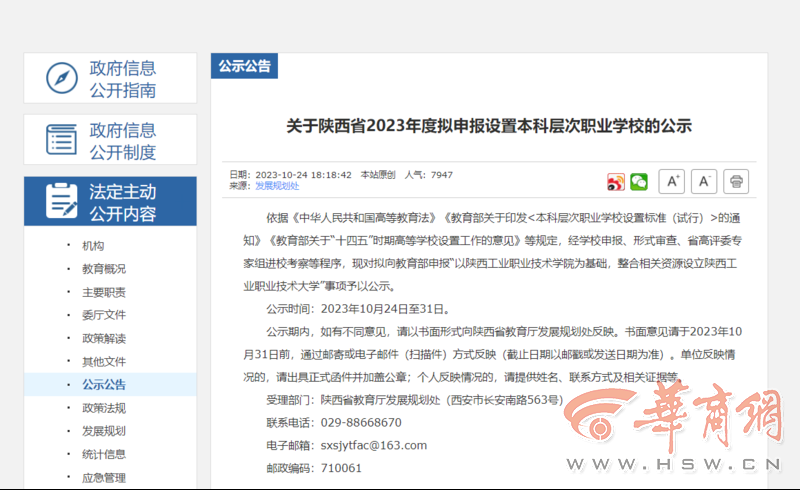Screen dimensions: 800x490
Task: Open 委厅文件 in sidebar list
Action: (x=104, y=315)
